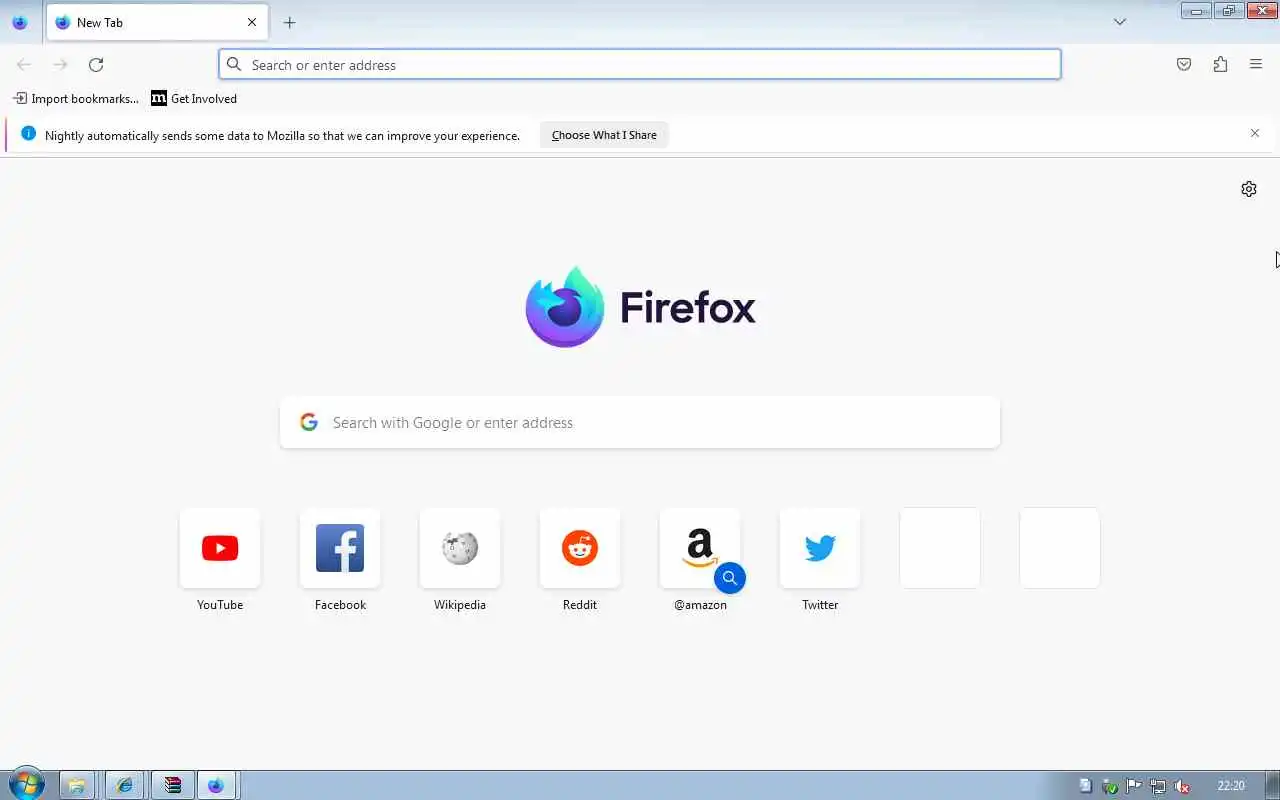The height and width of the screenshot is (800, 1280).
Task: Open the application hamburger menu
Action: [x=1256, y=64]
